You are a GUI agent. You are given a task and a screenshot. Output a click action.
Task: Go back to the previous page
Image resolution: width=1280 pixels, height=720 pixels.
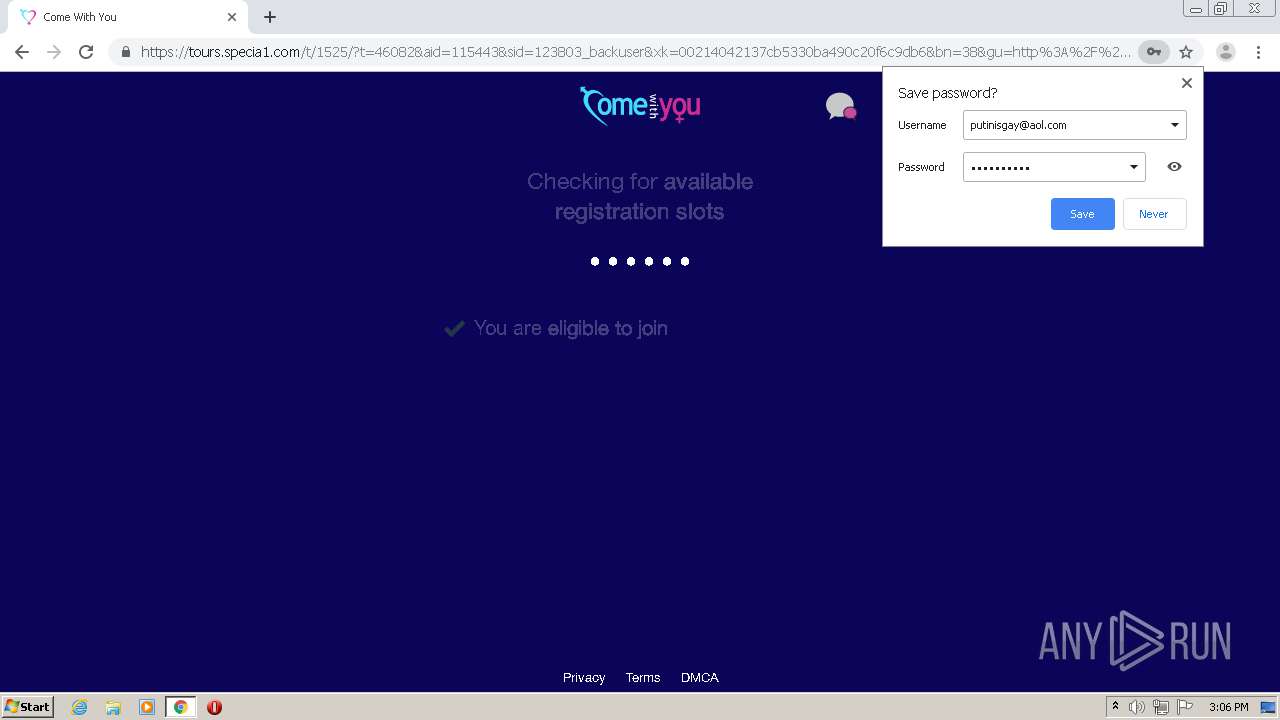pos(22,52)
